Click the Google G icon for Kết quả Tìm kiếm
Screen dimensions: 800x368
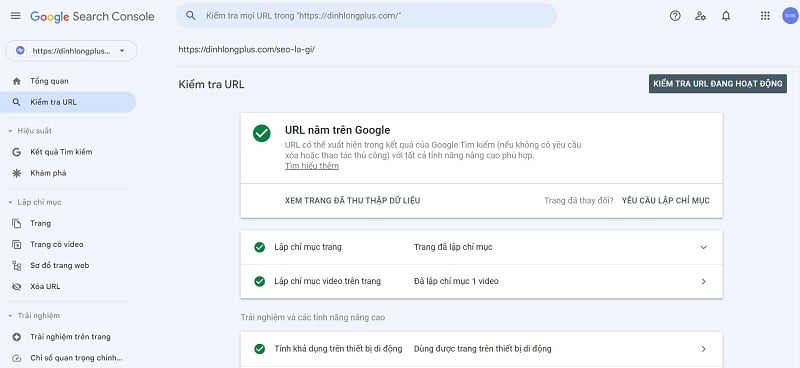point(17,152)
